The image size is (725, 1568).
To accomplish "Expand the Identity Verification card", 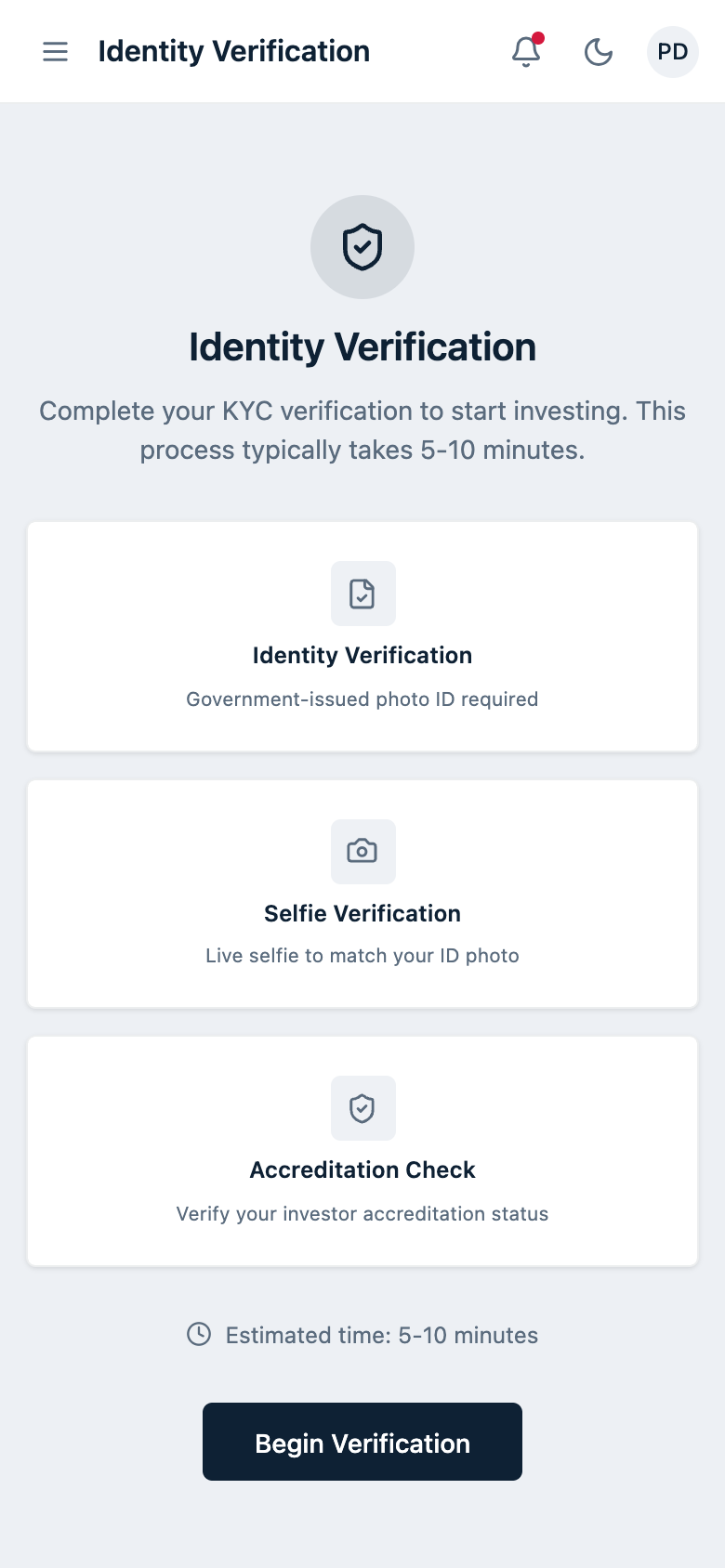I will pos(362,636).
